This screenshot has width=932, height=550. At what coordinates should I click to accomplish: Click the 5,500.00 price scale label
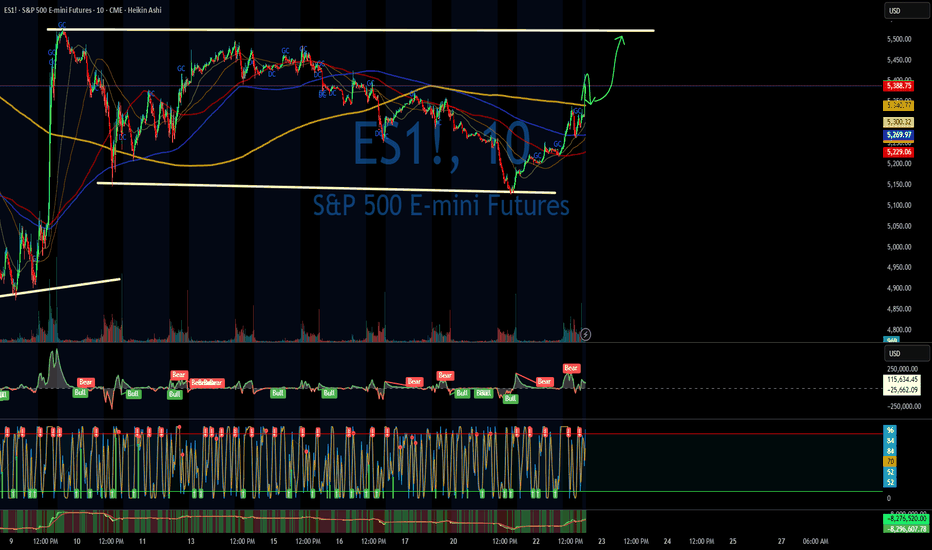pyautogui.click(x=899, y=39)
